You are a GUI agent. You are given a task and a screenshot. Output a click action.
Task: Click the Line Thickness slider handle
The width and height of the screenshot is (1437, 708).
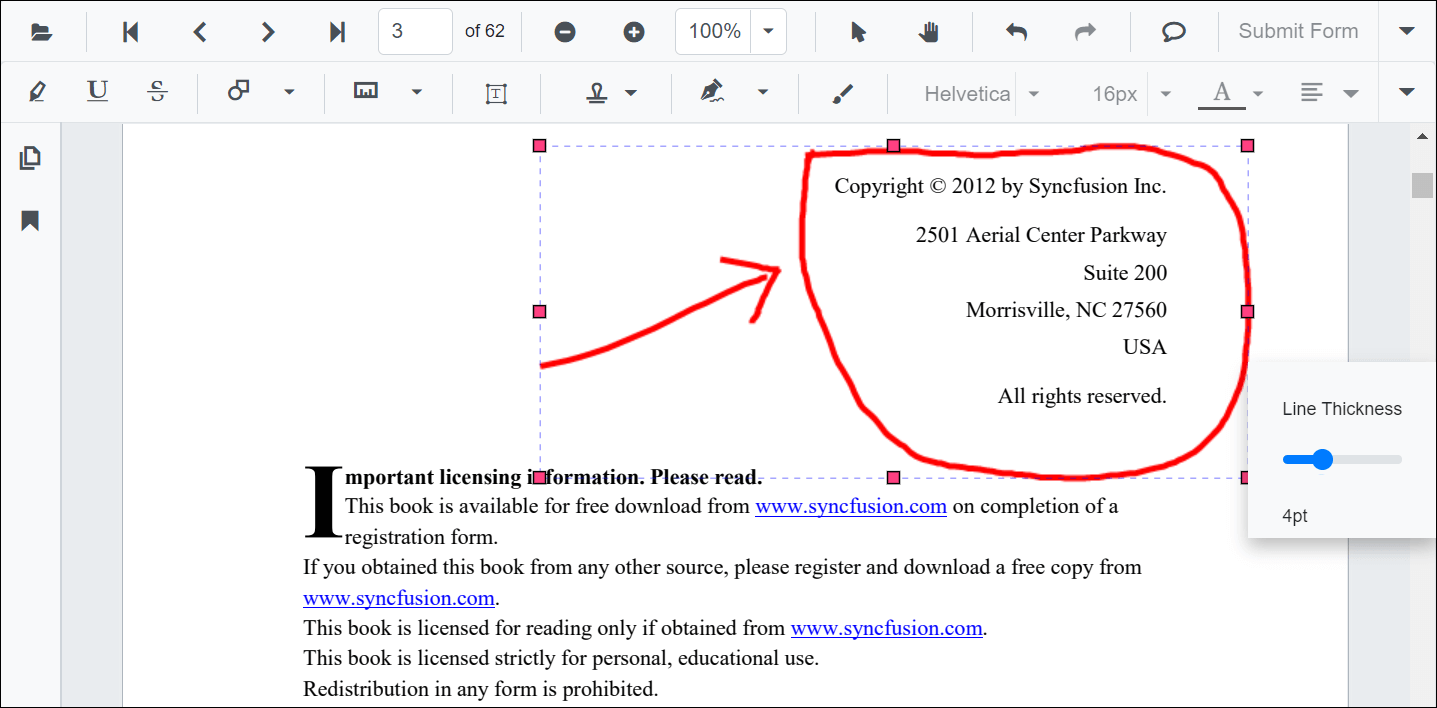tap(1322, 459)
